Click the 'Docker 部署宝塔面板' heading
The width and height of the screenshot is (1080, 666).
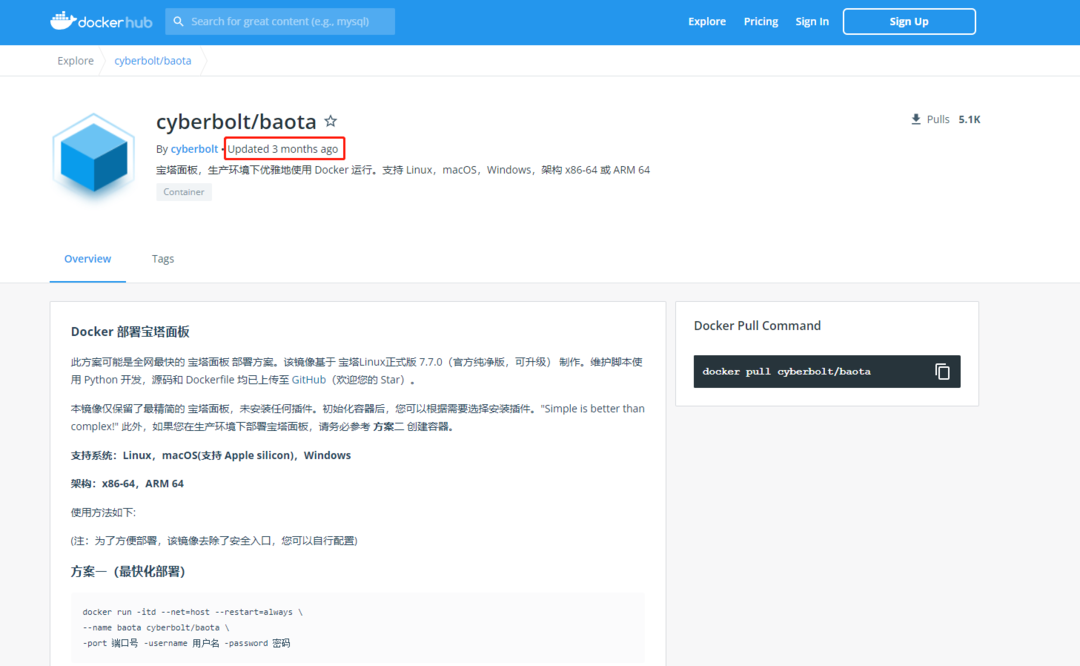pos(130,332)
